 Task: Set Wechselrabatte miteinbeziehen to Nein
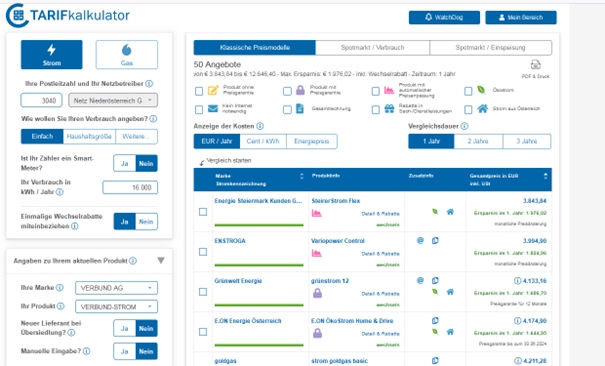(146, 221)
